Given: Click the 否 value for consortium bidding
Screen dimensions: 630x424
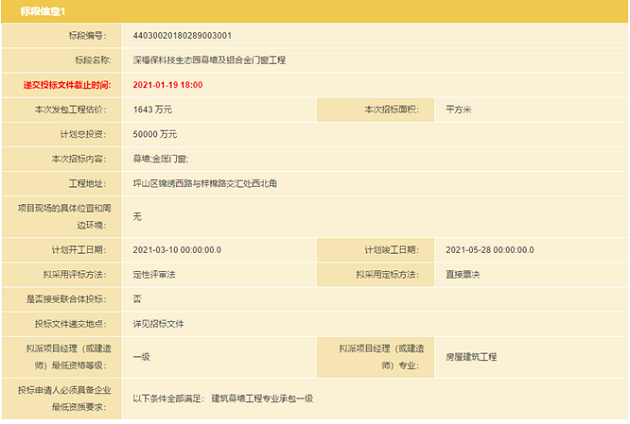Looking at the screenshot, I should click(136, 299).
